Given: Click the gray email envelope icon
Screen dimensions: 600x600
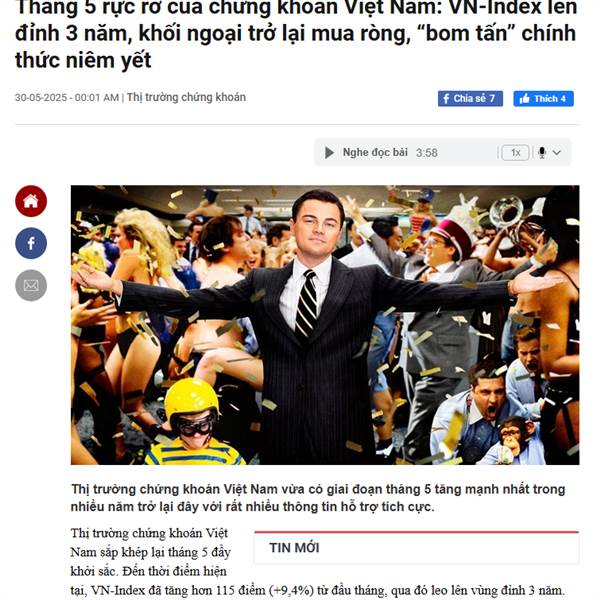Looking at the screenshot, I should click(x=31, y=285).
